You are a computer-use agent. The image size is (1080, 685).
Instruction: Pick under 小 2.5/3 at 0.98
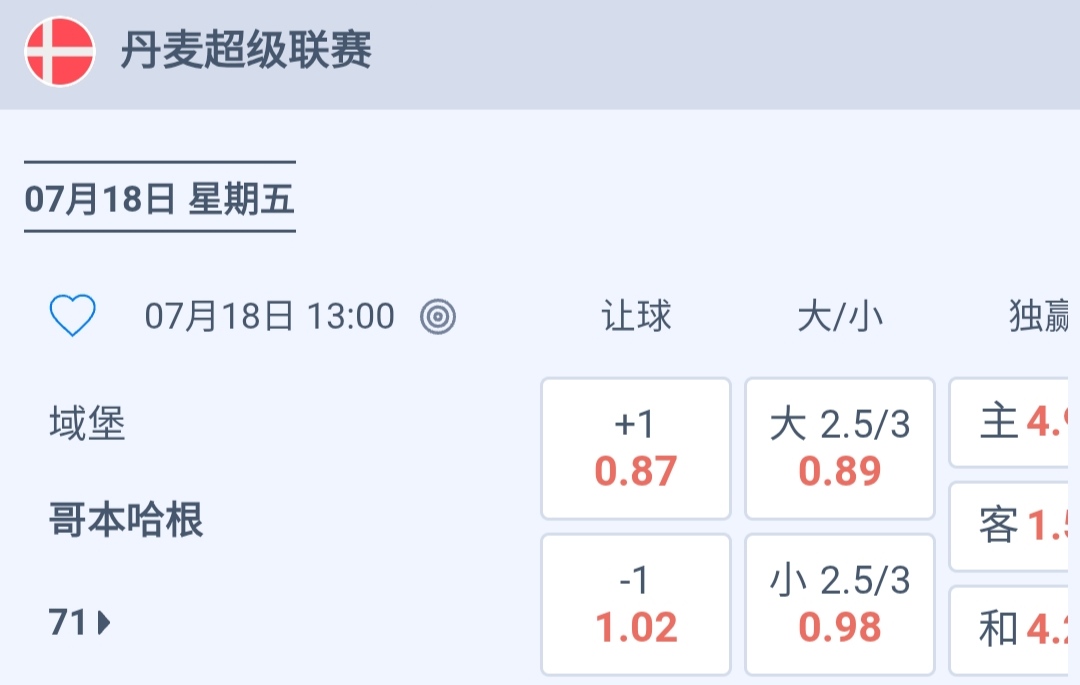tap(840, 604)
